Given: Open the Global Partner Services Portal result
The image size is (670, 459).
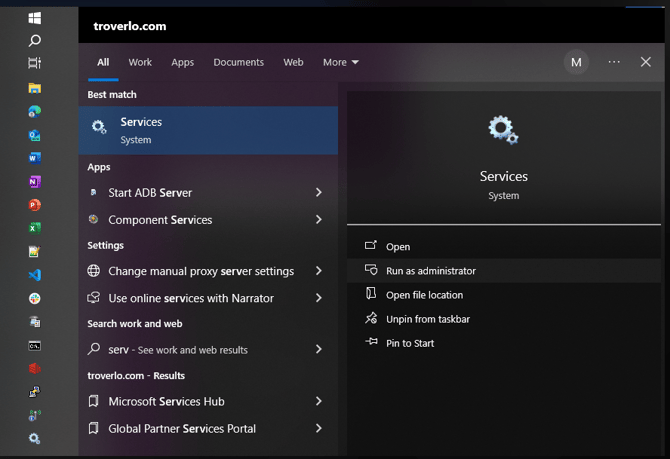Looking at the screenshot, I should tap(208, 428).
